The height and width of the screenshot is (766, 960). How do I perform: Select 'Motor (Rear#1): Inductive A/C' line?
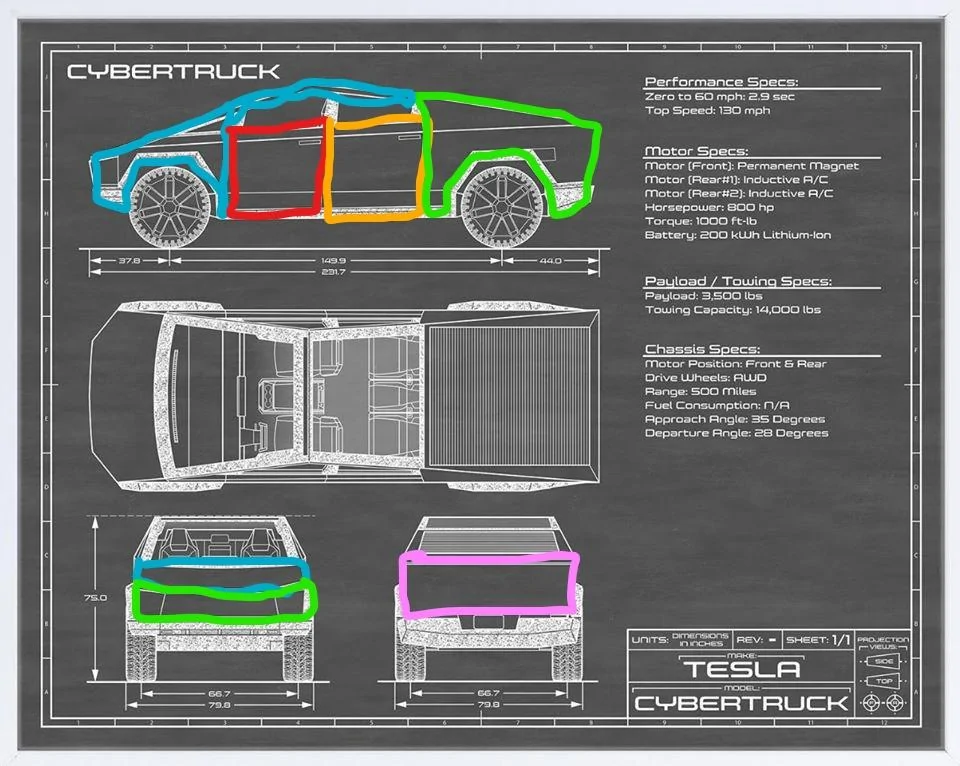[736, 179]
